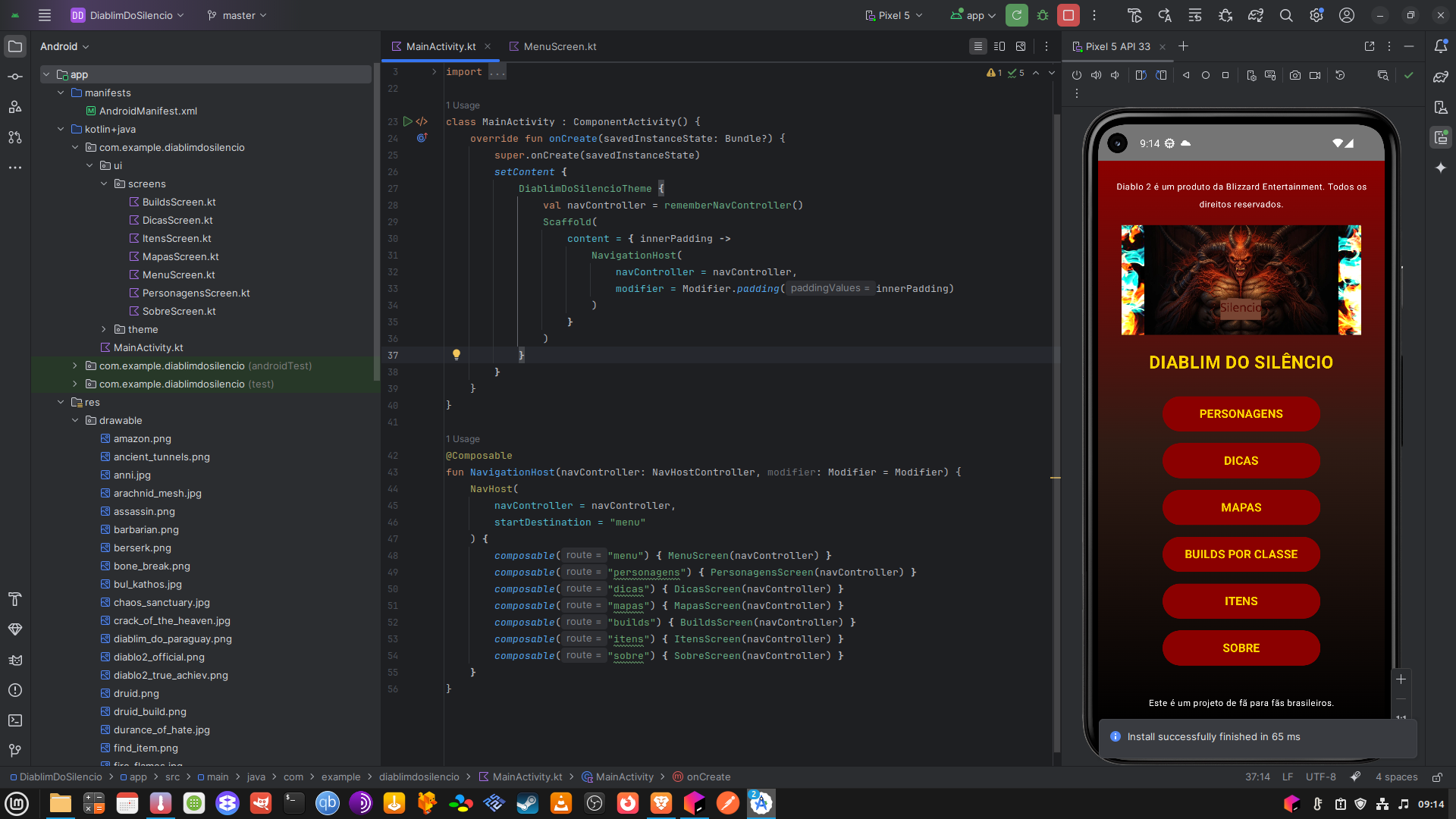Open the main hamburger menu
Viewport: 1456px width, 819px height.
pos(45,15)
